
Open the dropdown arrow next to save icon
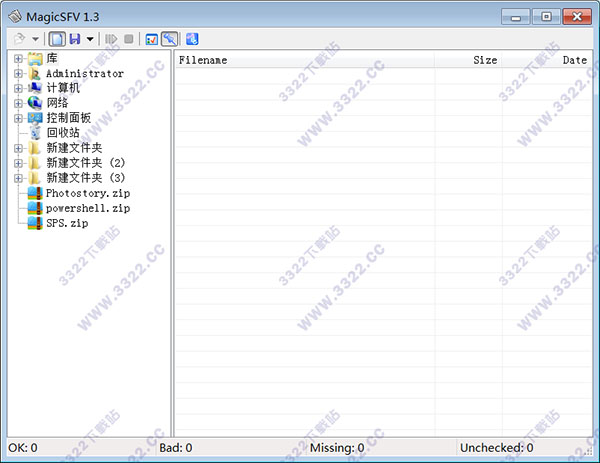point(90,39)
